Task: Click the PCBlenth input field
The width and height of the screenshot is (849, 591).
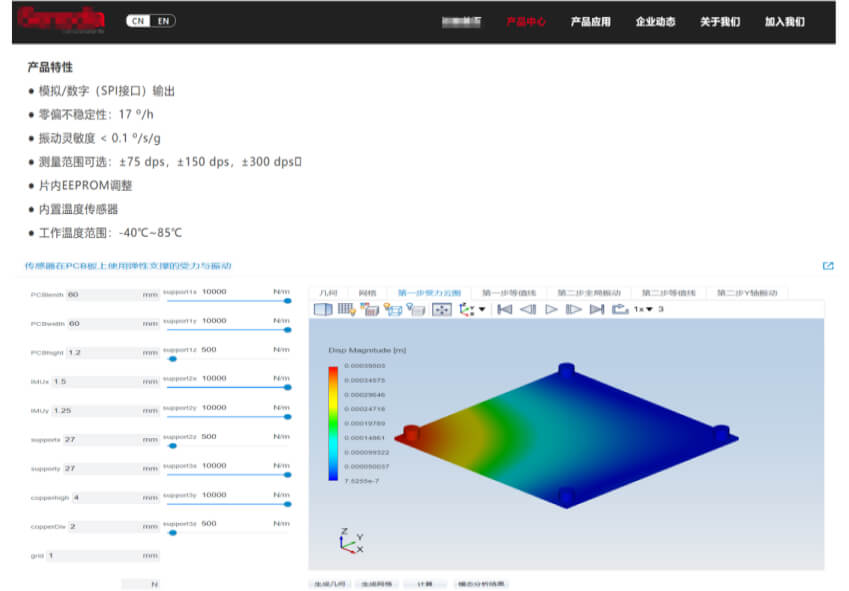Action: [100, 295]
